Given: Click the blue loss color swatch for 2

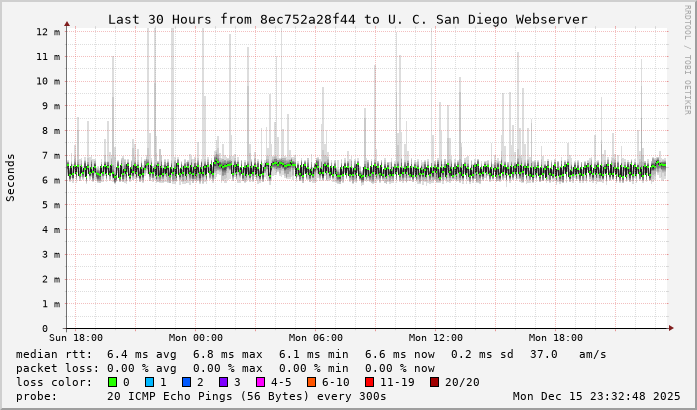Looking at the screenshot, I should click(x=186, y=382).
